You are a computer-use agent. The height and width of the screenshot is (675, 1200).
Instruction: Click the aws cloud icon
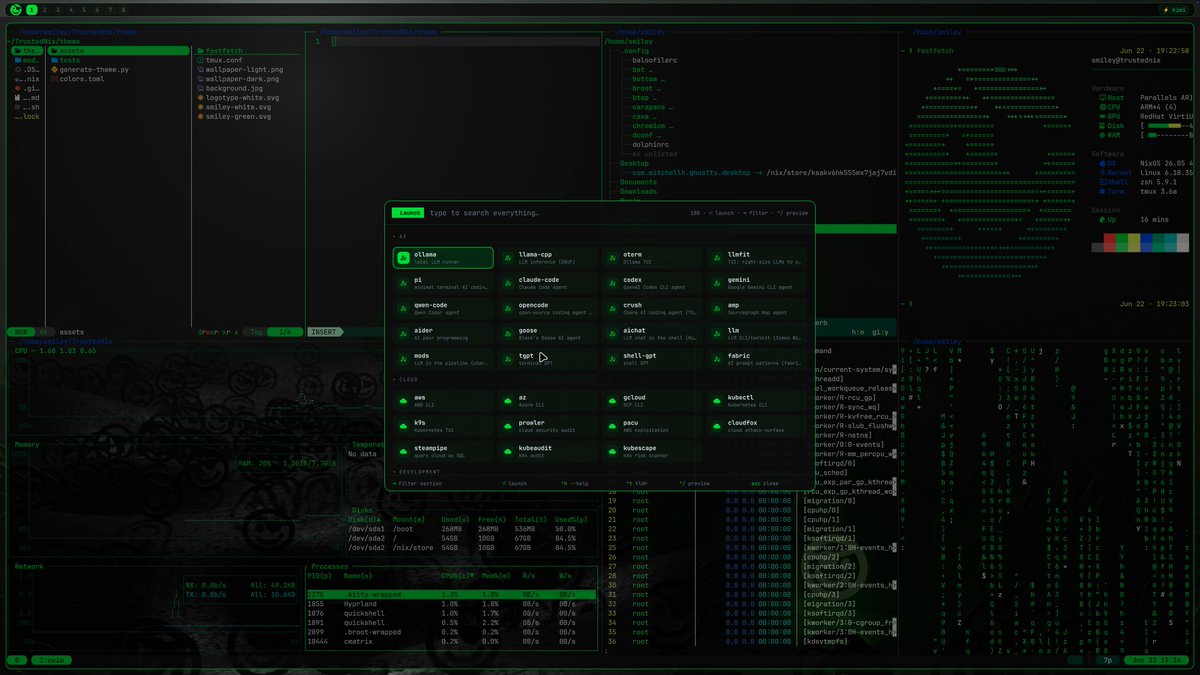403,401
